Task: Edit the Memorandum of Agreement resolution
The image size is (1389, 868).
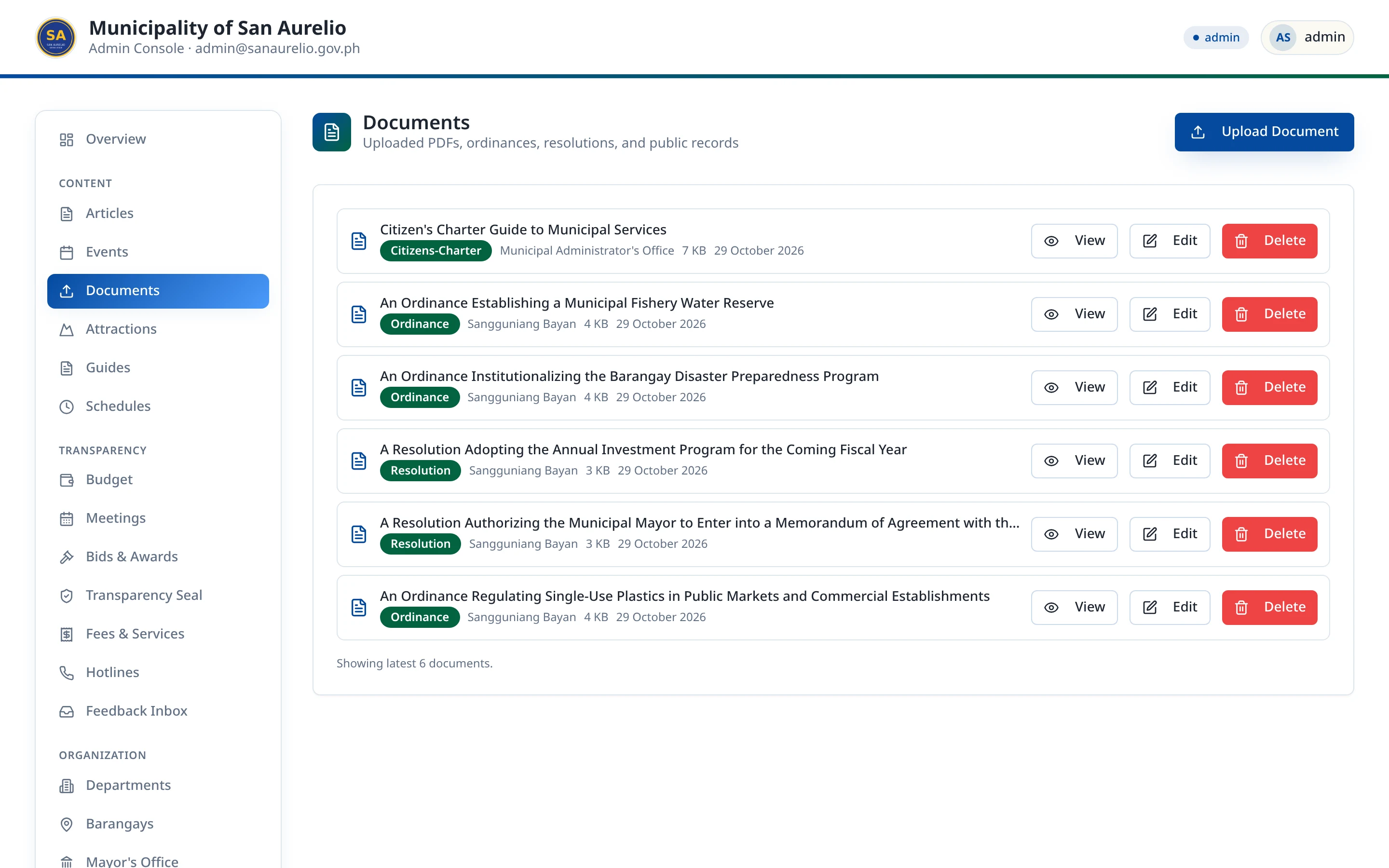Action: (x=1169, y=534)
